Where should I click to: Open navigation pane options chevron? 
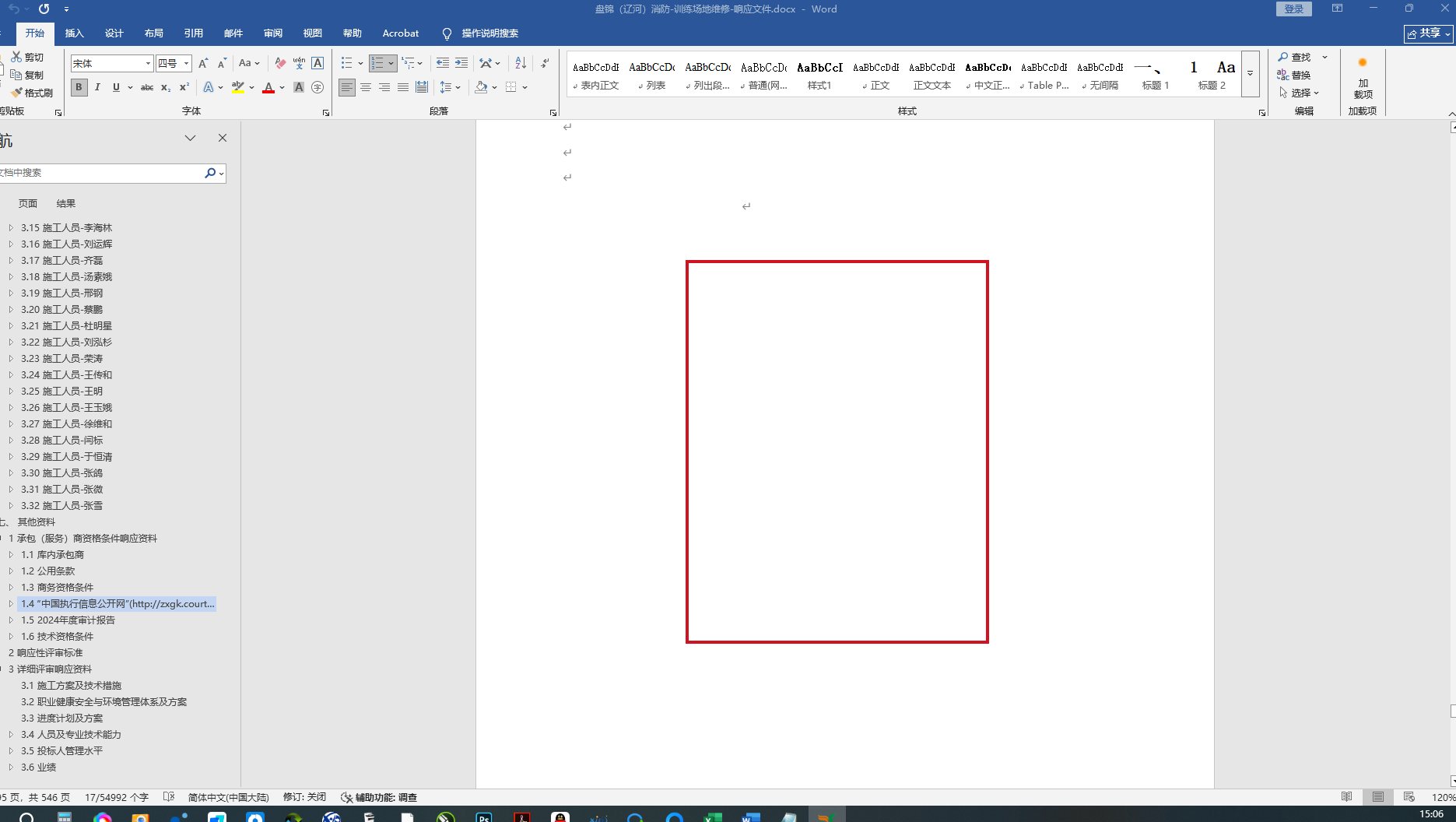[x=190, y=138]
